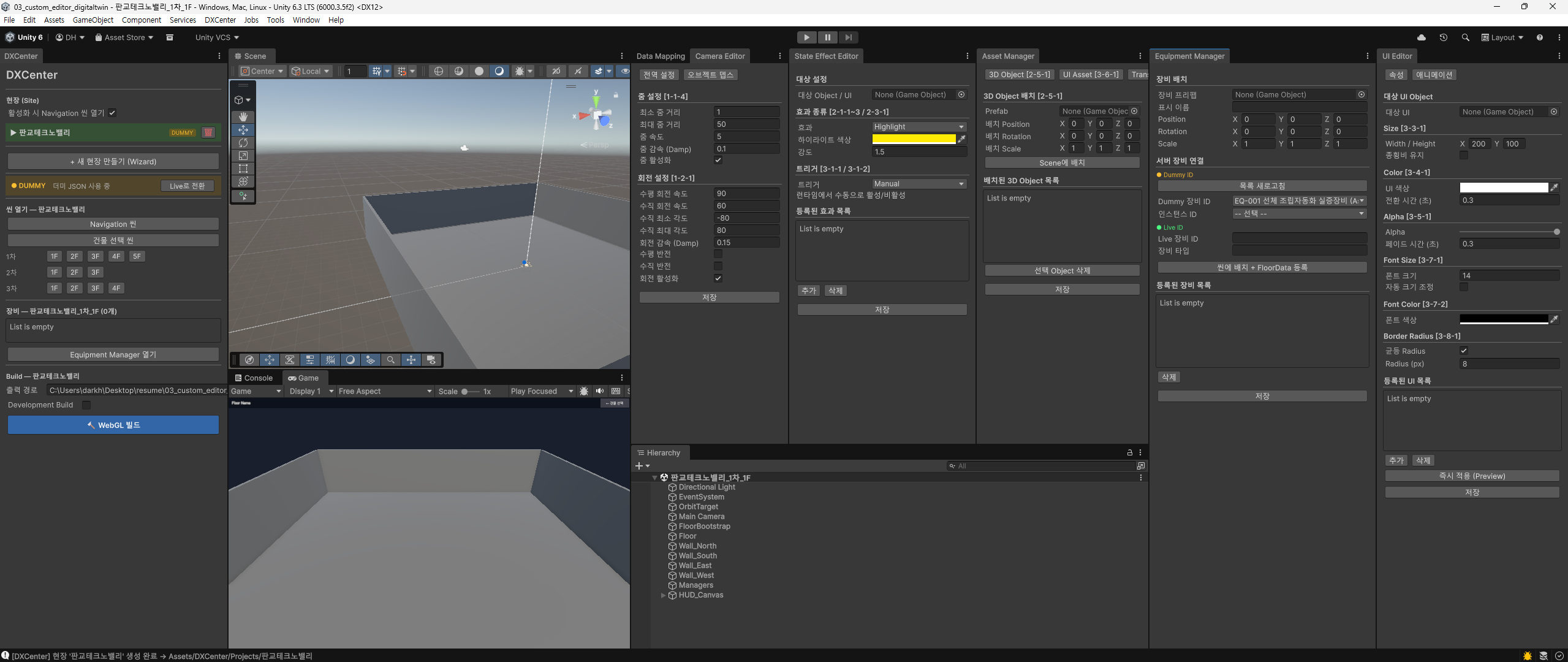1568x662 pixels.
Task: Expand HUD_Canvas in the Hierarchy
Action: pos(662,595)
